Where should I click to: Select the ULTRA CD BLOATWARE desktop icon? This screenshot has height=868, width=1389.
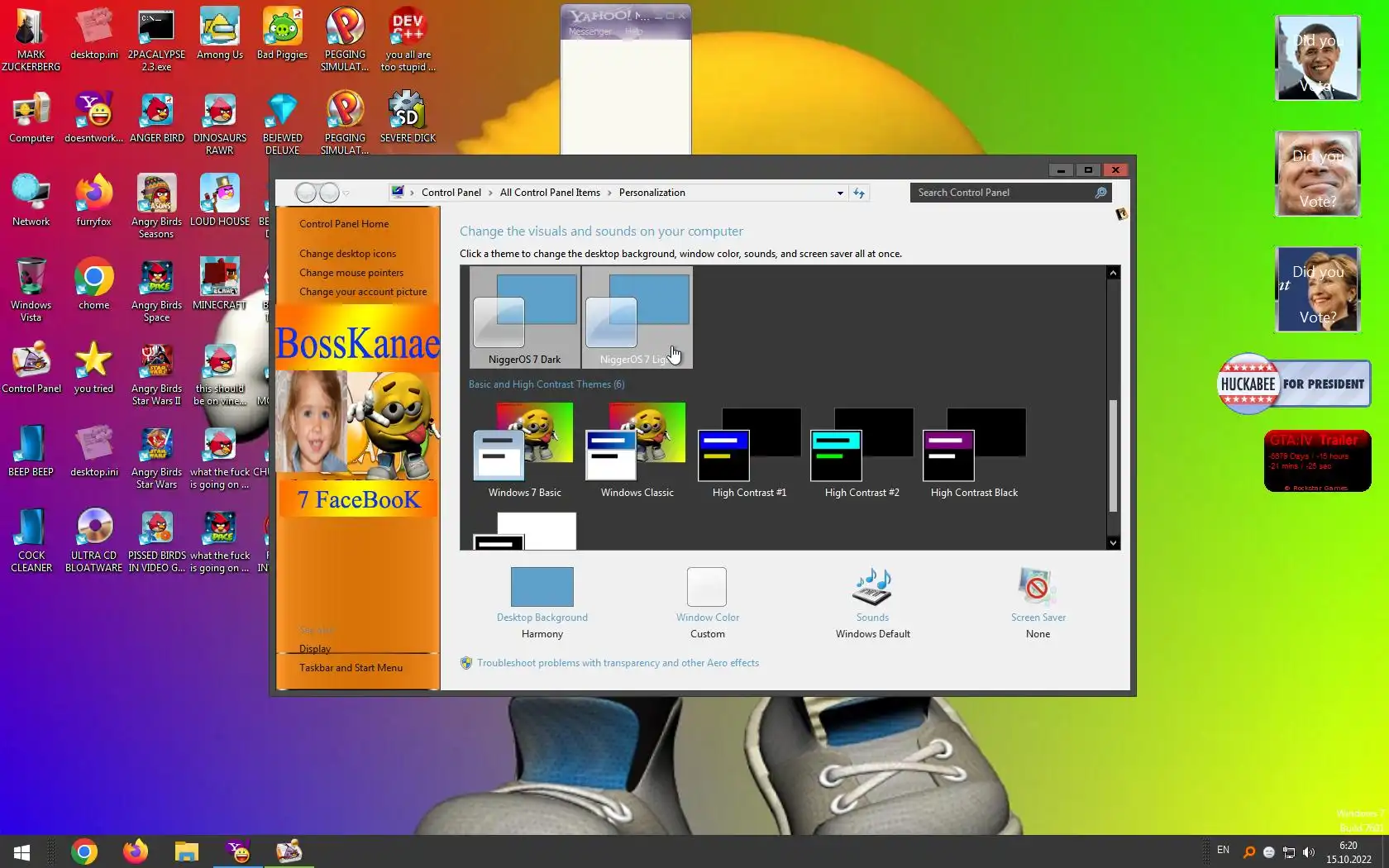click(x=94, y=541)
